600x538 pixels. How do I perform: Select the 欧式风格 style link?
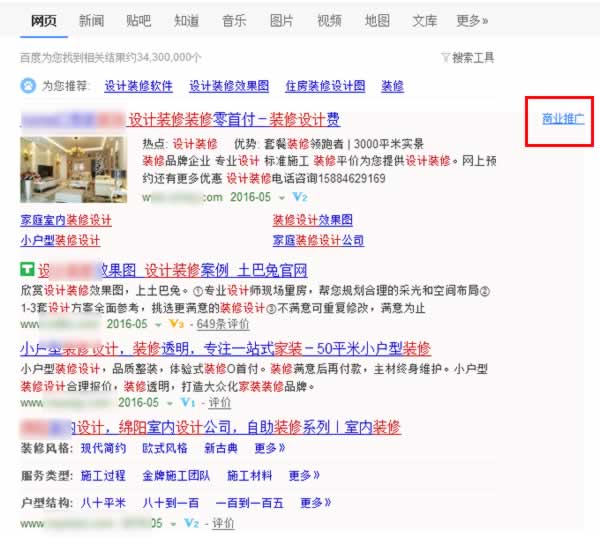pos(164,449)
